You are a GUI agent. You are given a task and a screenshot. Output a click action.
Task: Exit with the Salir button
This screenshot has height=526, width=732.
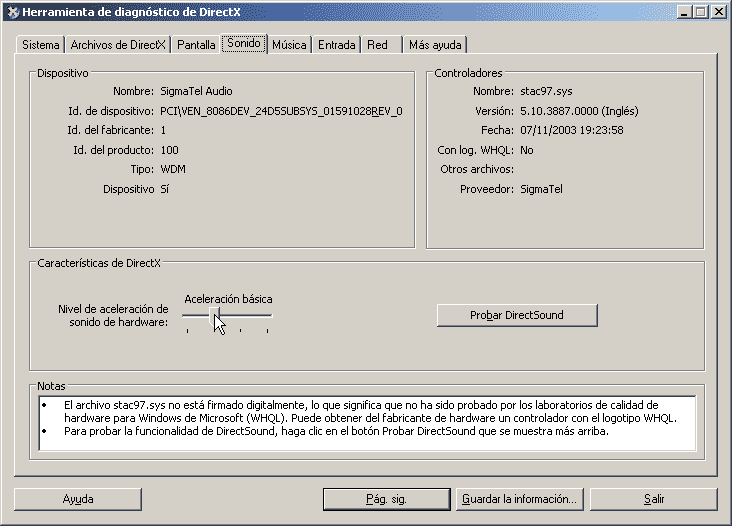(x=654, y=499)
